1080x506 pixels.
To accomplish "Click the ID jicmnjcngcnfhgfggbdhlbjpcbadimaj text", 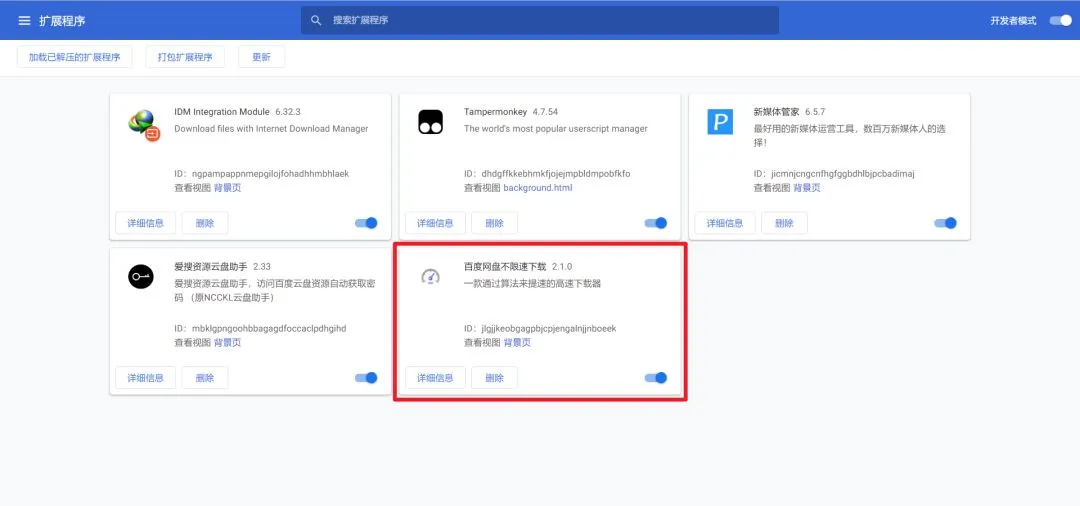I will [842, 173].
